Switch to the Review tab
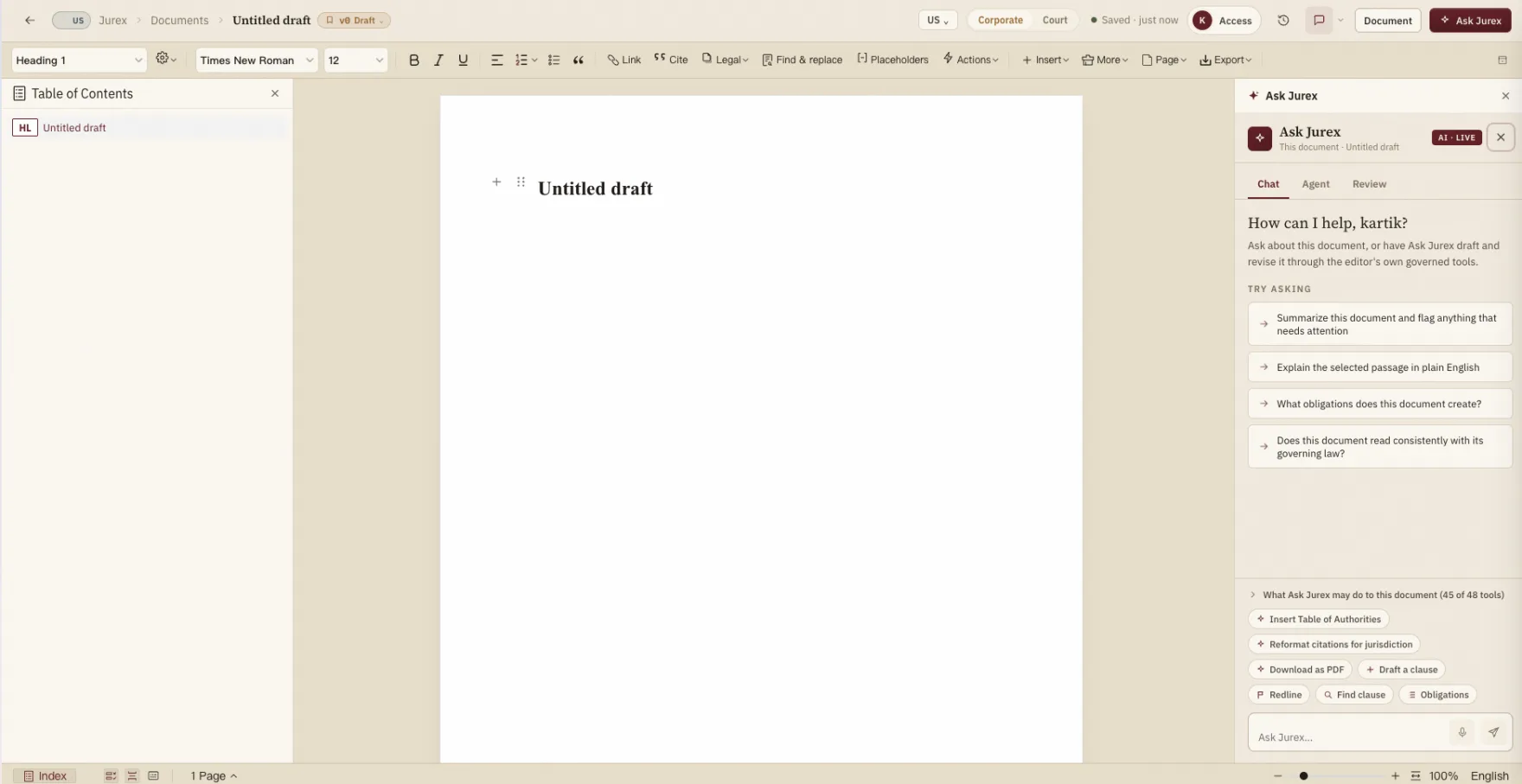The image size is (1522, 784). [1369, 184]
